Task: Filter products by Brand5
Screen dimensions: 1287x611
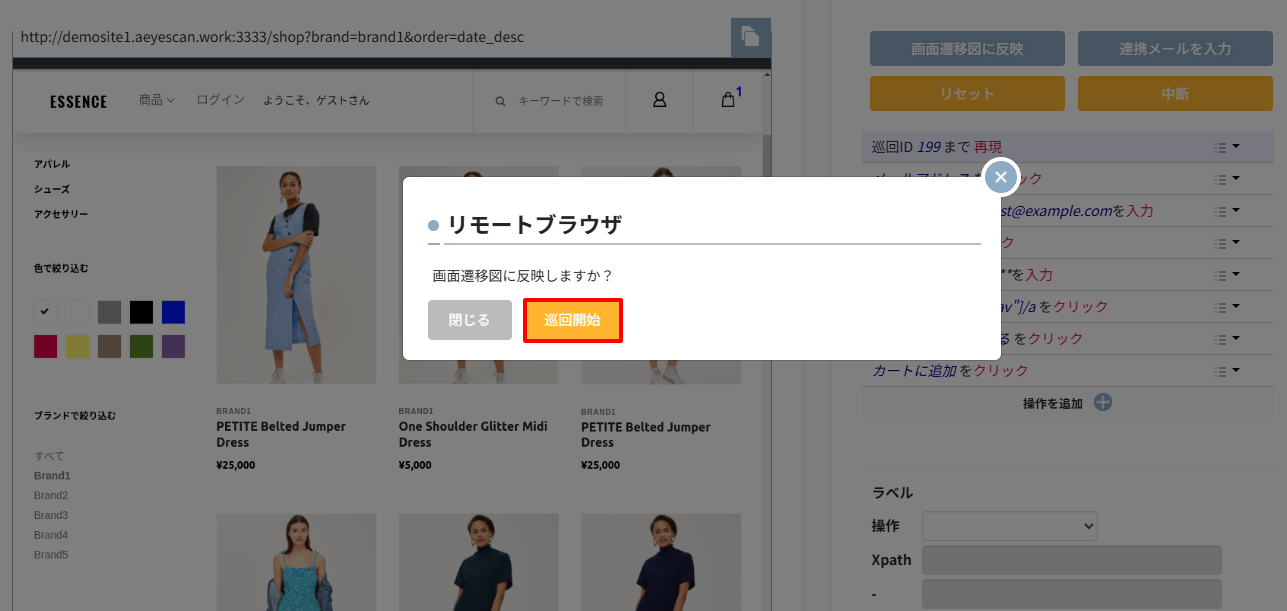Action: click(x=51, y=555)
